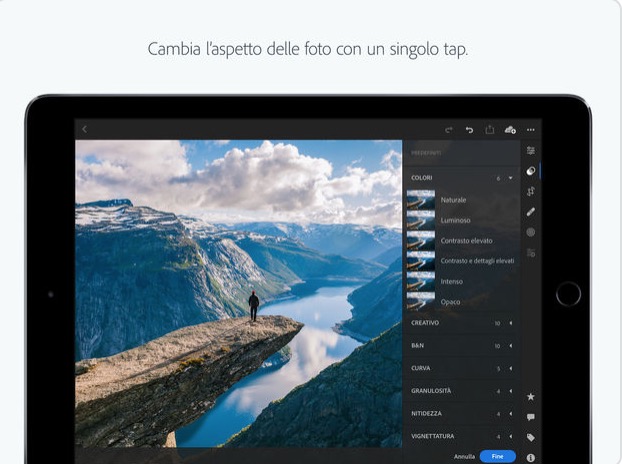The image size is (622, 464).
Task: Expand the B&N preset group
Action: coord(462,345)
